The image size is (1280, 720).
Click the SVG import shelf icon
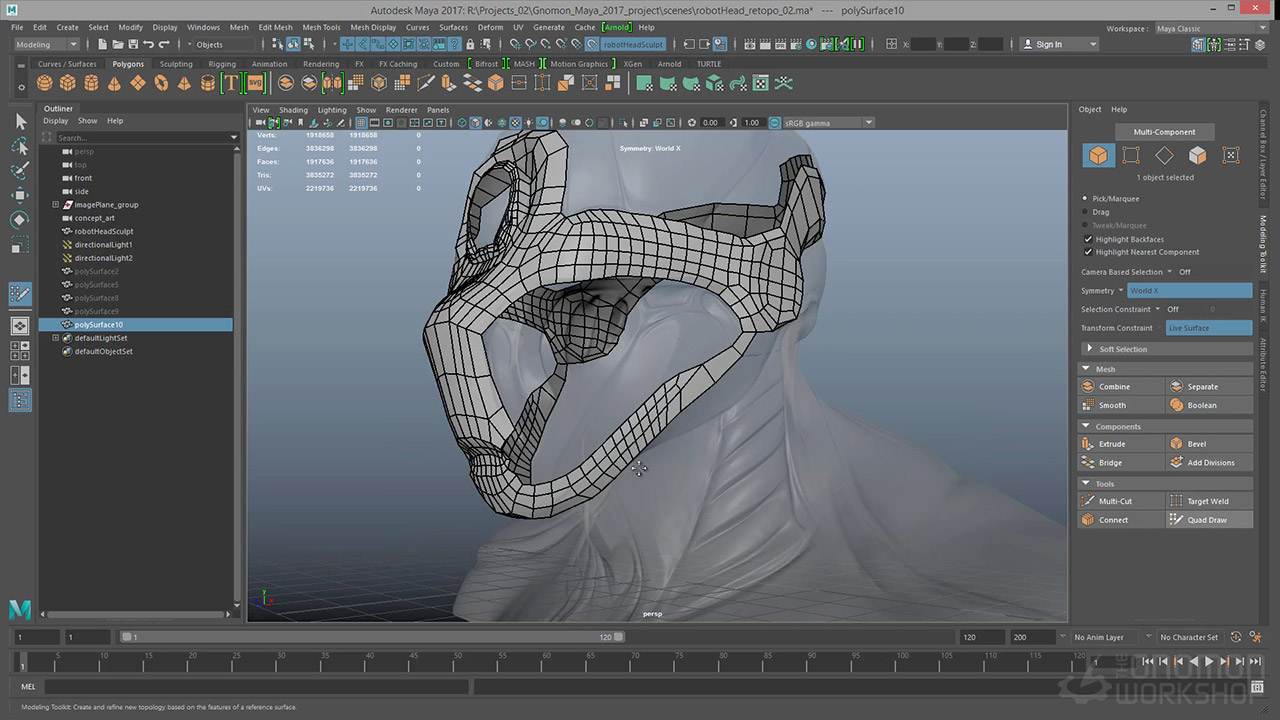click(x=255, y=83)
